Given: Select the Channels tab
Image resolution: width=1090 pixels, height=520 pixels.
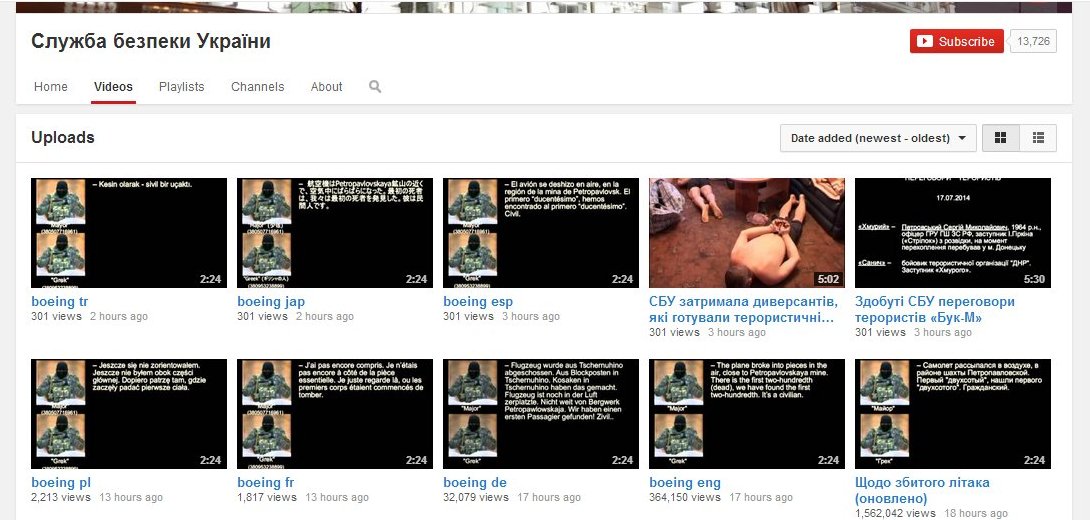Looking at the screenshot, I should 257,87.
